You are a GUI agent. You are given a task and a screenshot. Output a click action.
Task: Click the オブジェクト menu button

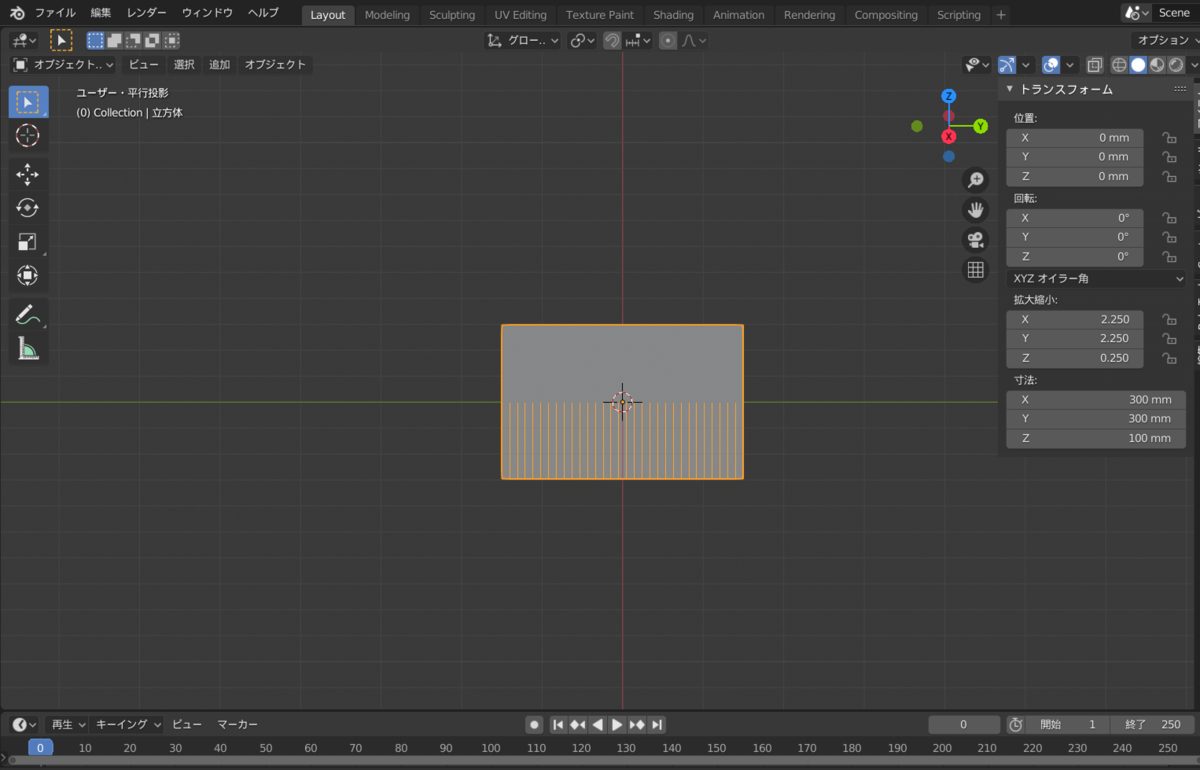(x=275, y=65)
